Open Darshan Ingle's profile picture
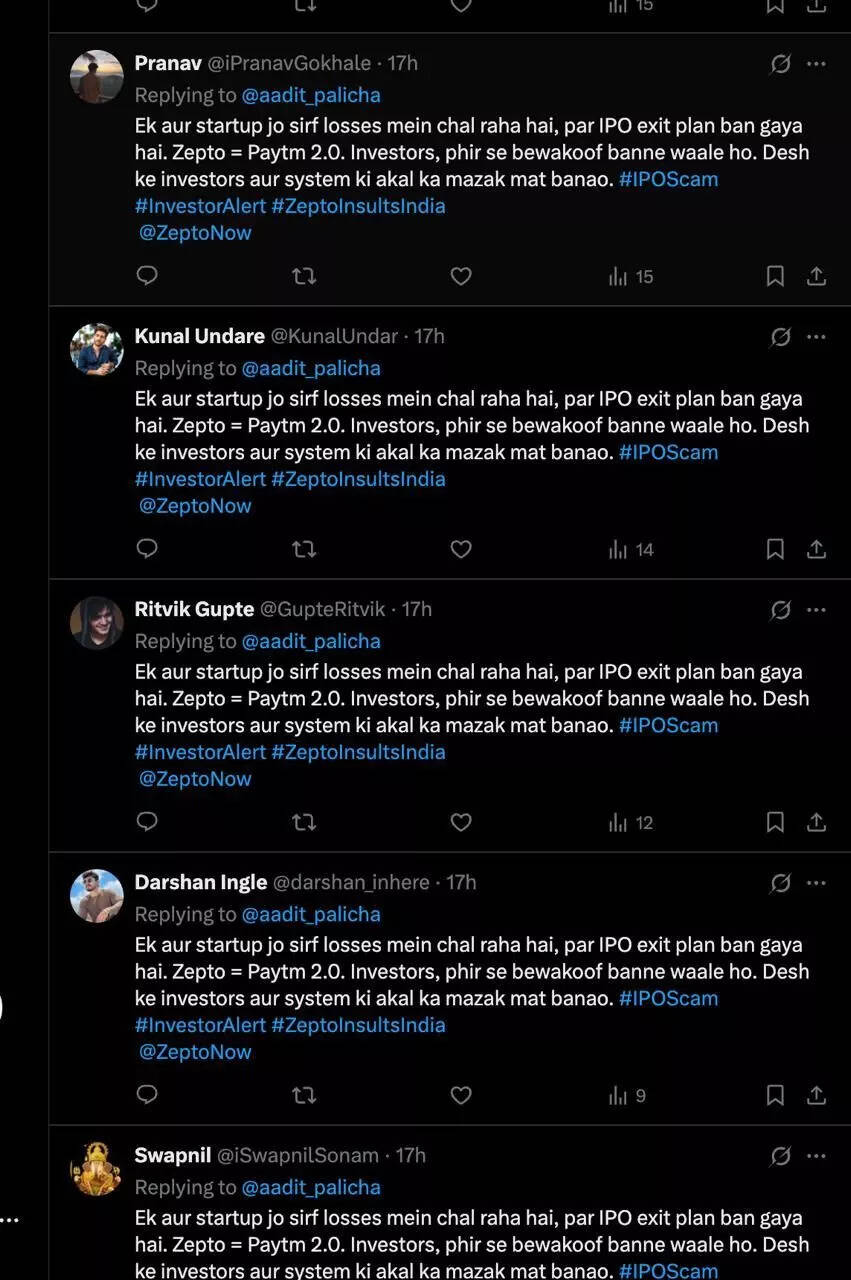Viewport: 851px width, 1280px height. pyautogui.click(x=97, y=896)
